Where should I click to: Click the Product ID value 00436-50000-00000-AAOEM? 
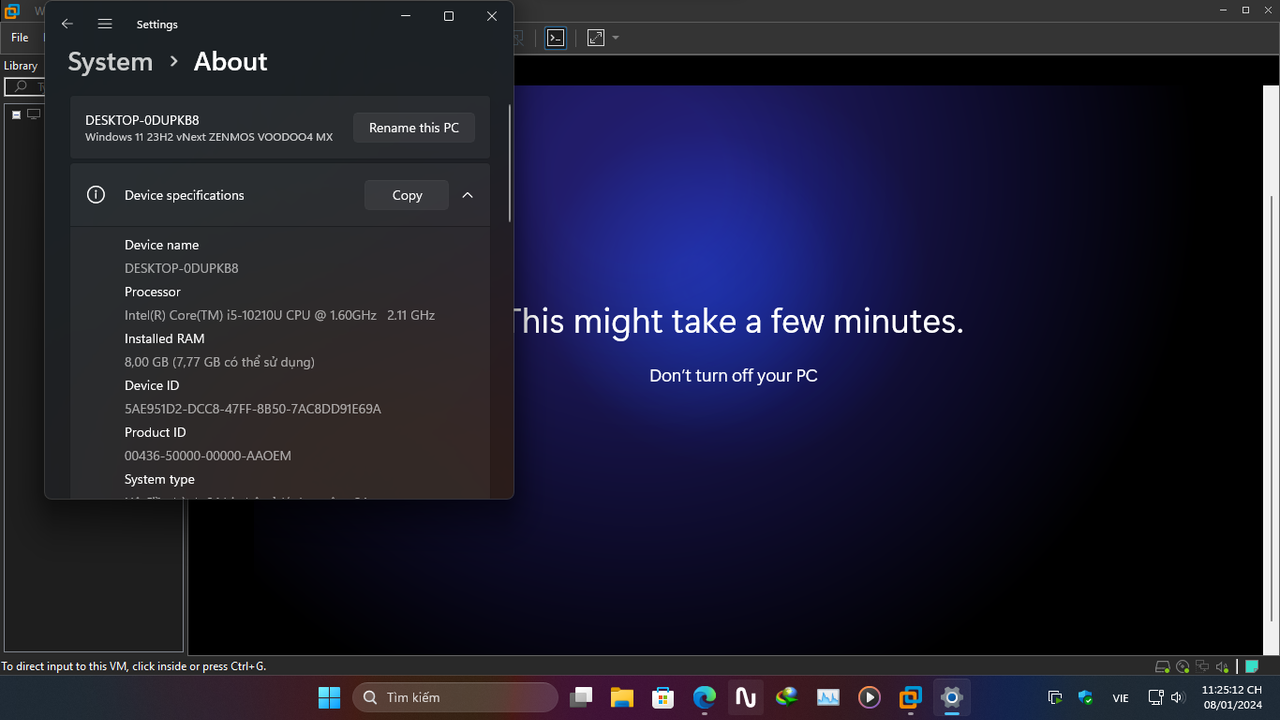tap(208, 456)
